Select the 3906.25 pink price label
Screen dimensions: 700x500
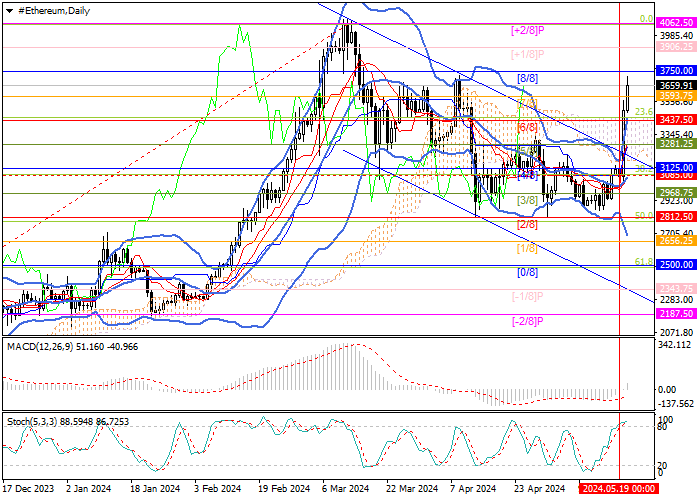677,46
